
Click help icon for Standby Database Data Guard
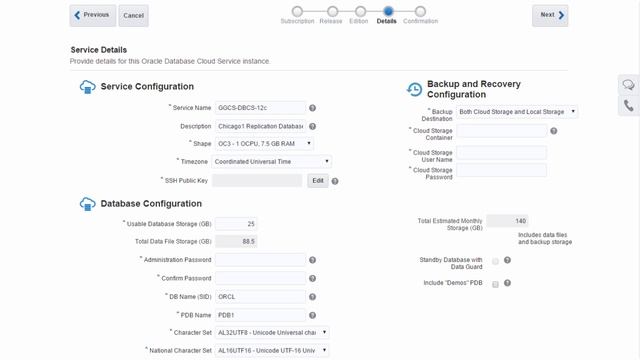[507, 260]
